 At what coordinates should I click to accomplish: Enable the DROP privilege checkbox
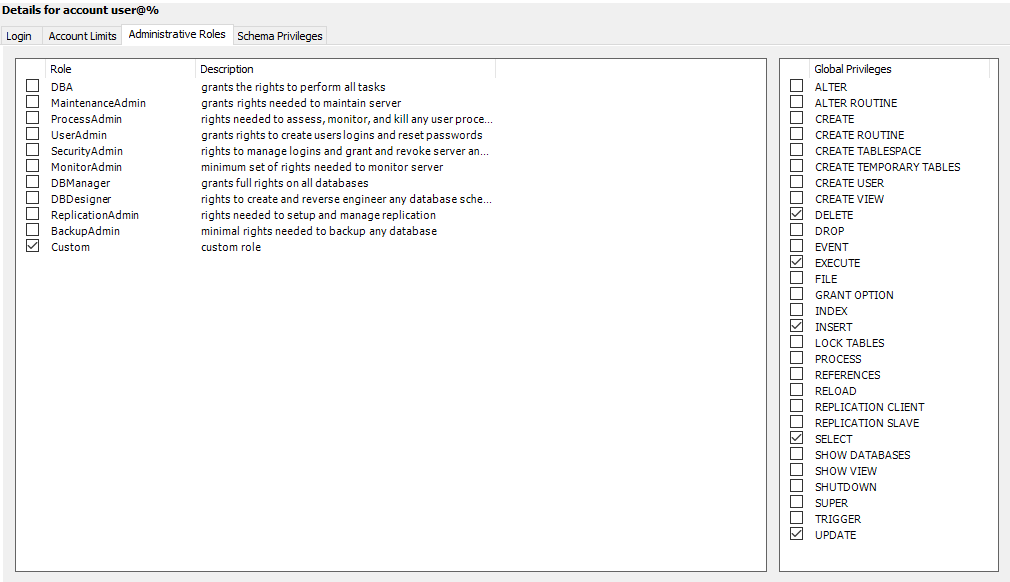pos(797,230)
